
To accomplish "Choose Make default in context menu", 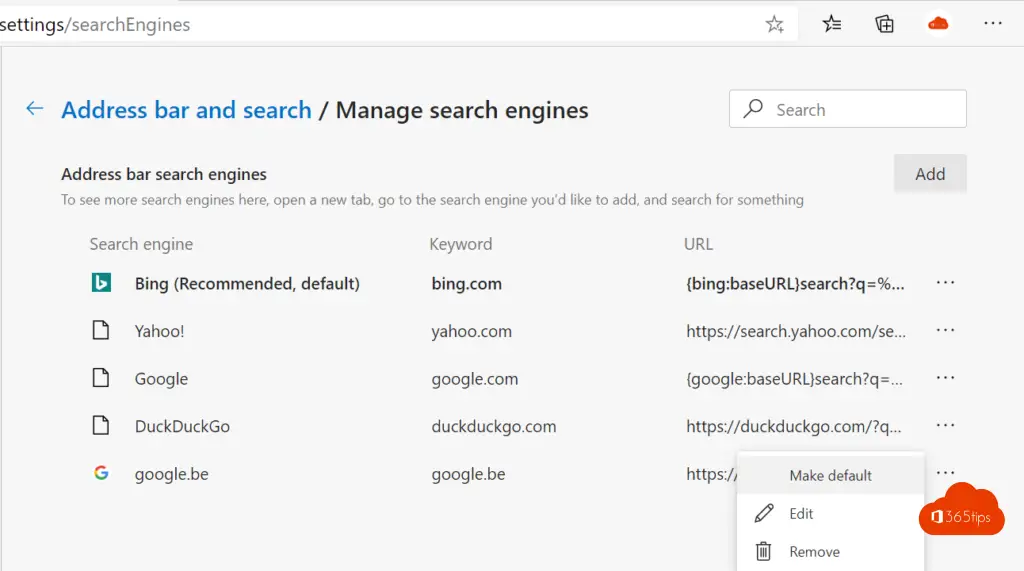I will click(830, 476).
